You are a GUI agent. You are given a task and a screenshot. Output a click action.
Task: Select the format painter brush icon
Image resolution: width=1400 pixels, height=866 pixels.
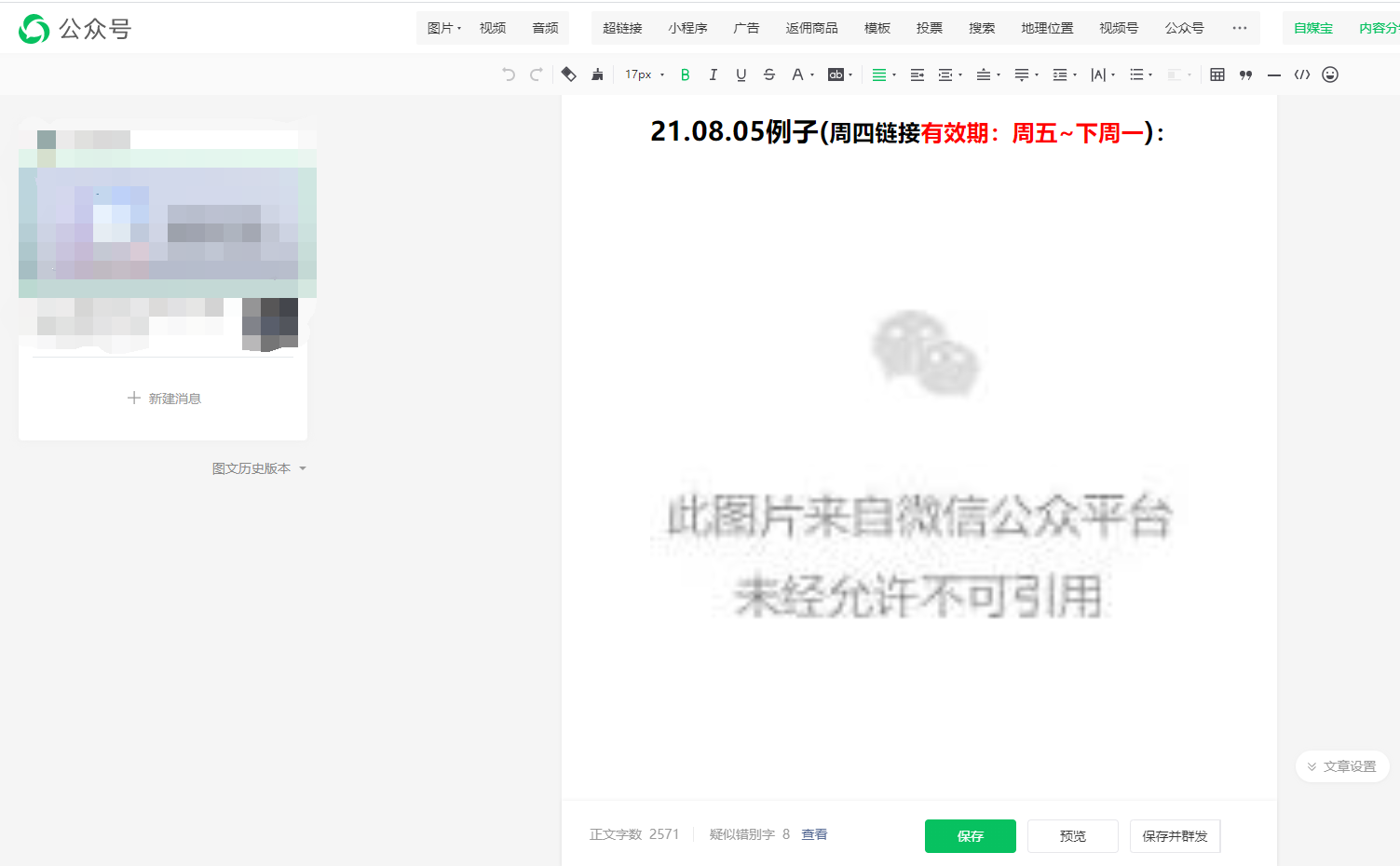[597, 74]
